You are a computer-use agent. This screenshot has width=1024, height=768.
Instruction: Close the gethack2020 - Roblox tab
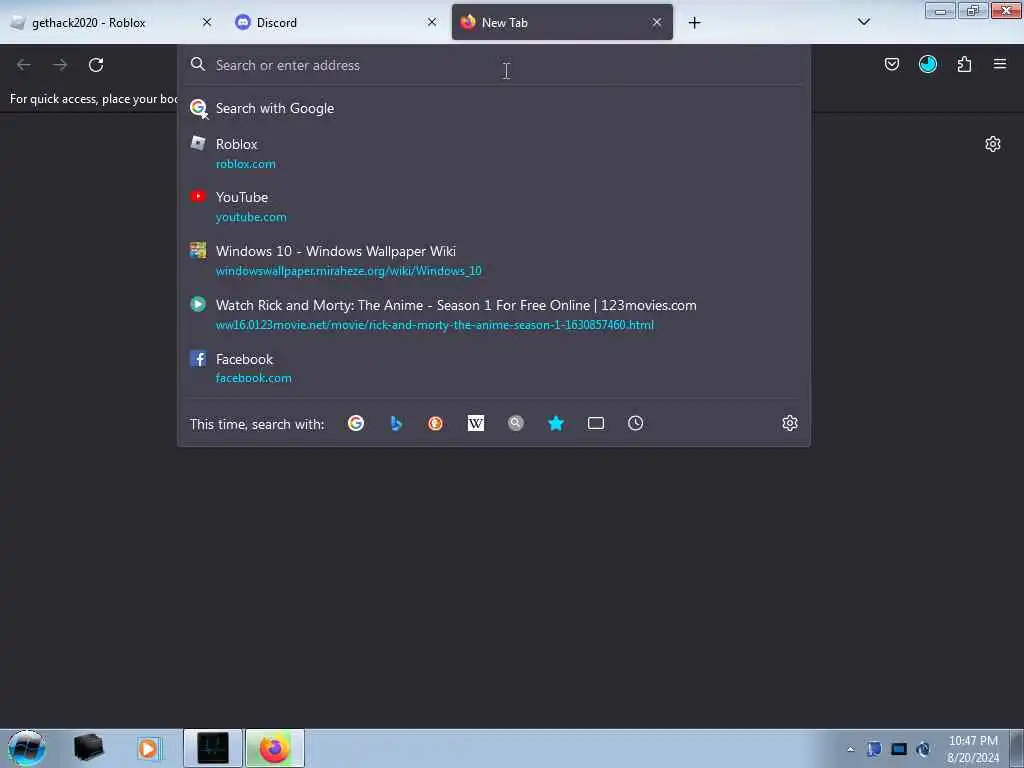tap(206, 22)
